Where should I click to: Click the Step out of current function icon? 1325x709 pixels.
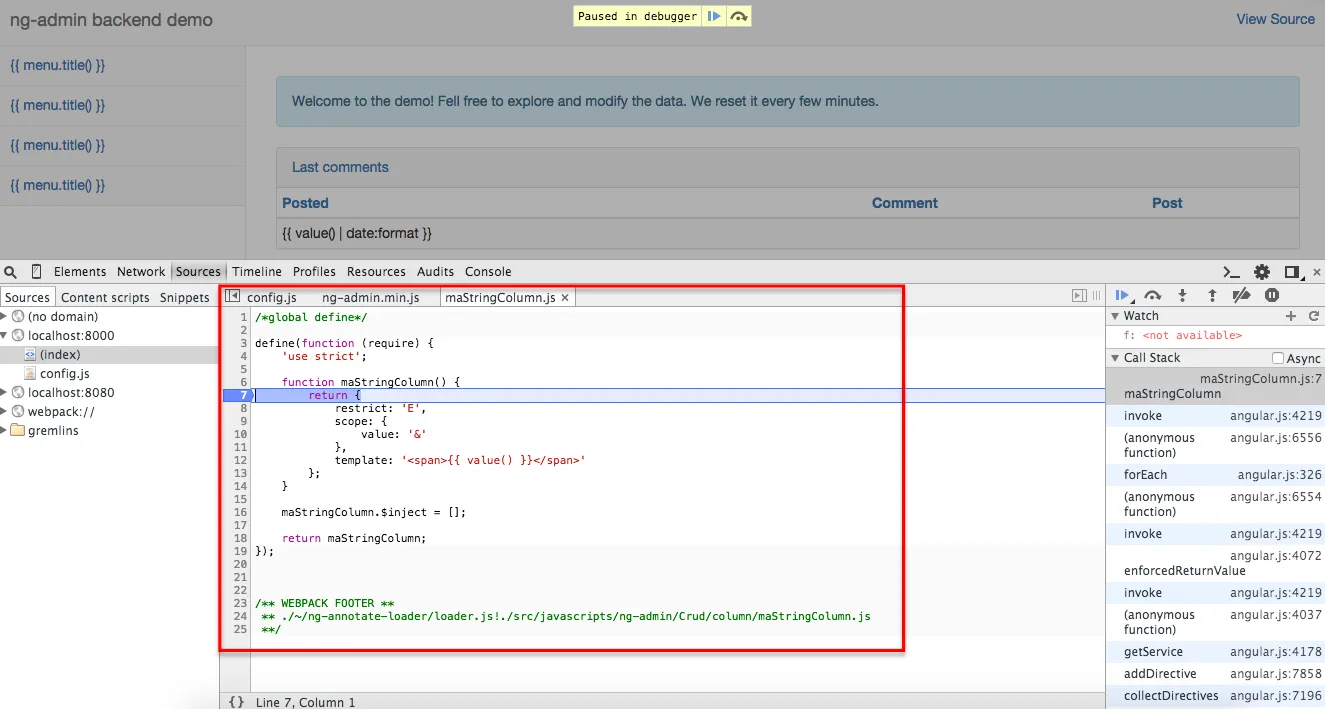tap(1211, 295)
